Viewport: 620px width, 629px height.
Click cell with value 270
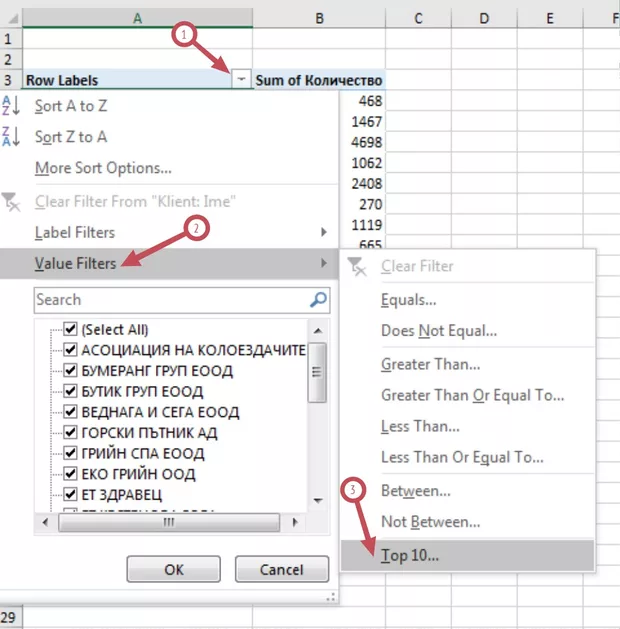point(363,204)
